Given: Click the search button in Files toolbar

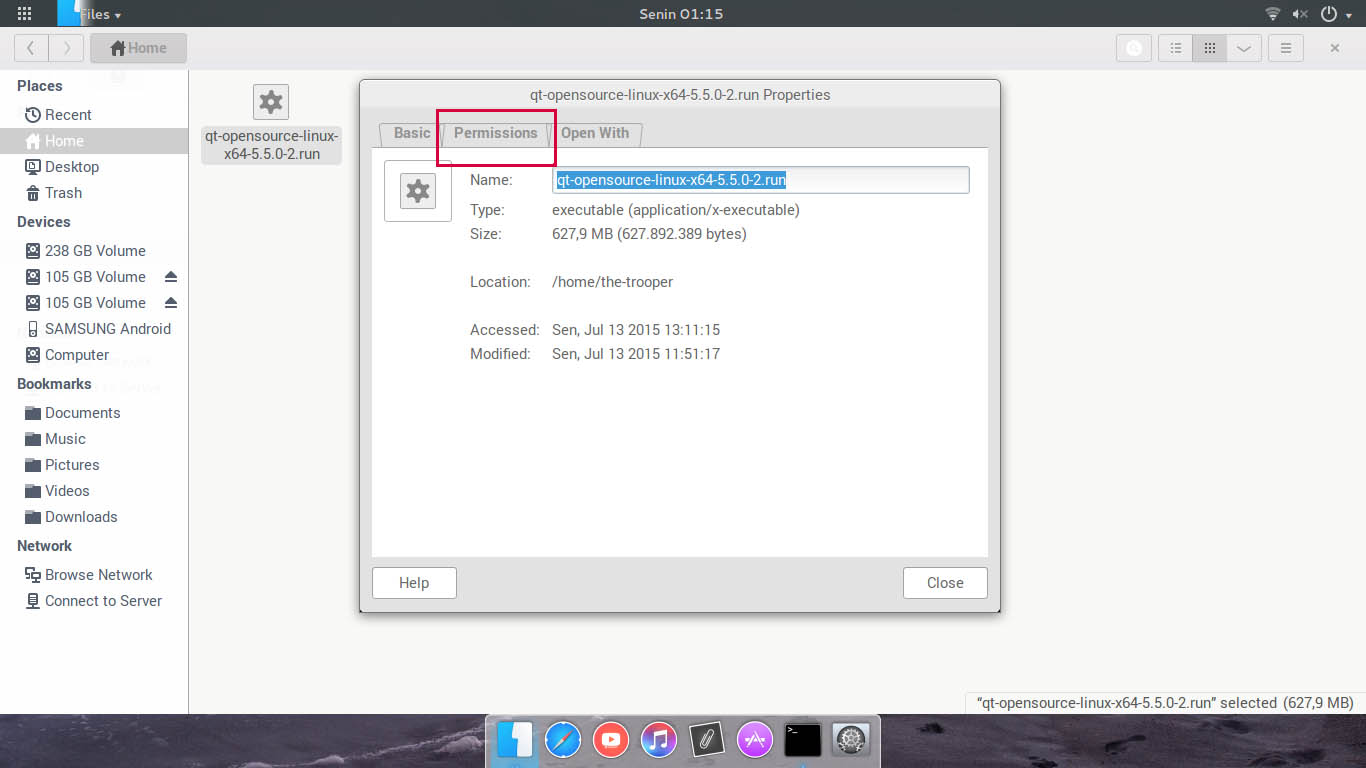Looking at the screenshot, I should point(1133,48).
